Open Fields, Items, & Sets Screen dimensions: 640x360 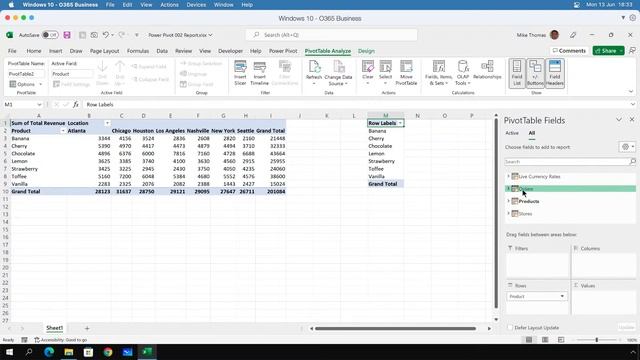pos(438,73)
